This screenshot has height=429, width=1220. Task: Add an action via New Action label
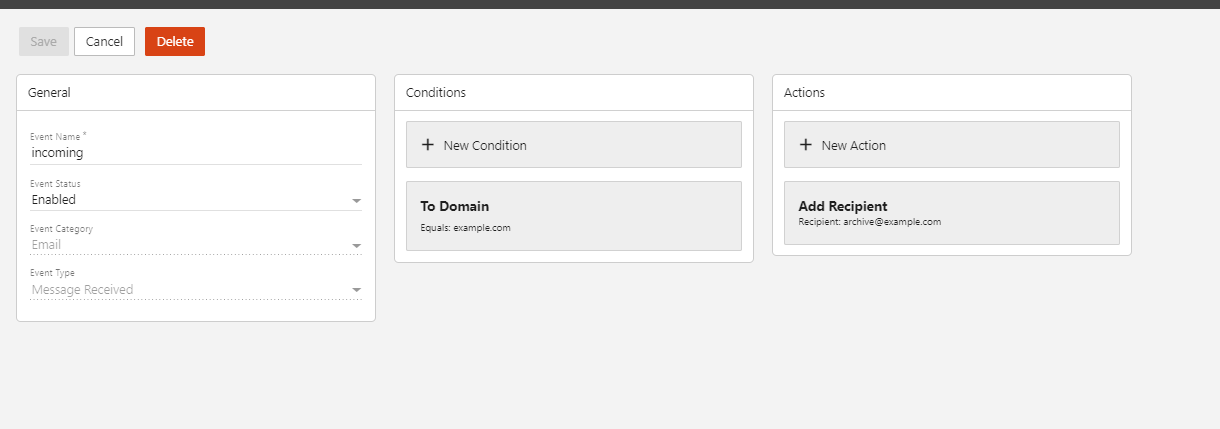pyautogui.click(x=854, y=145)
